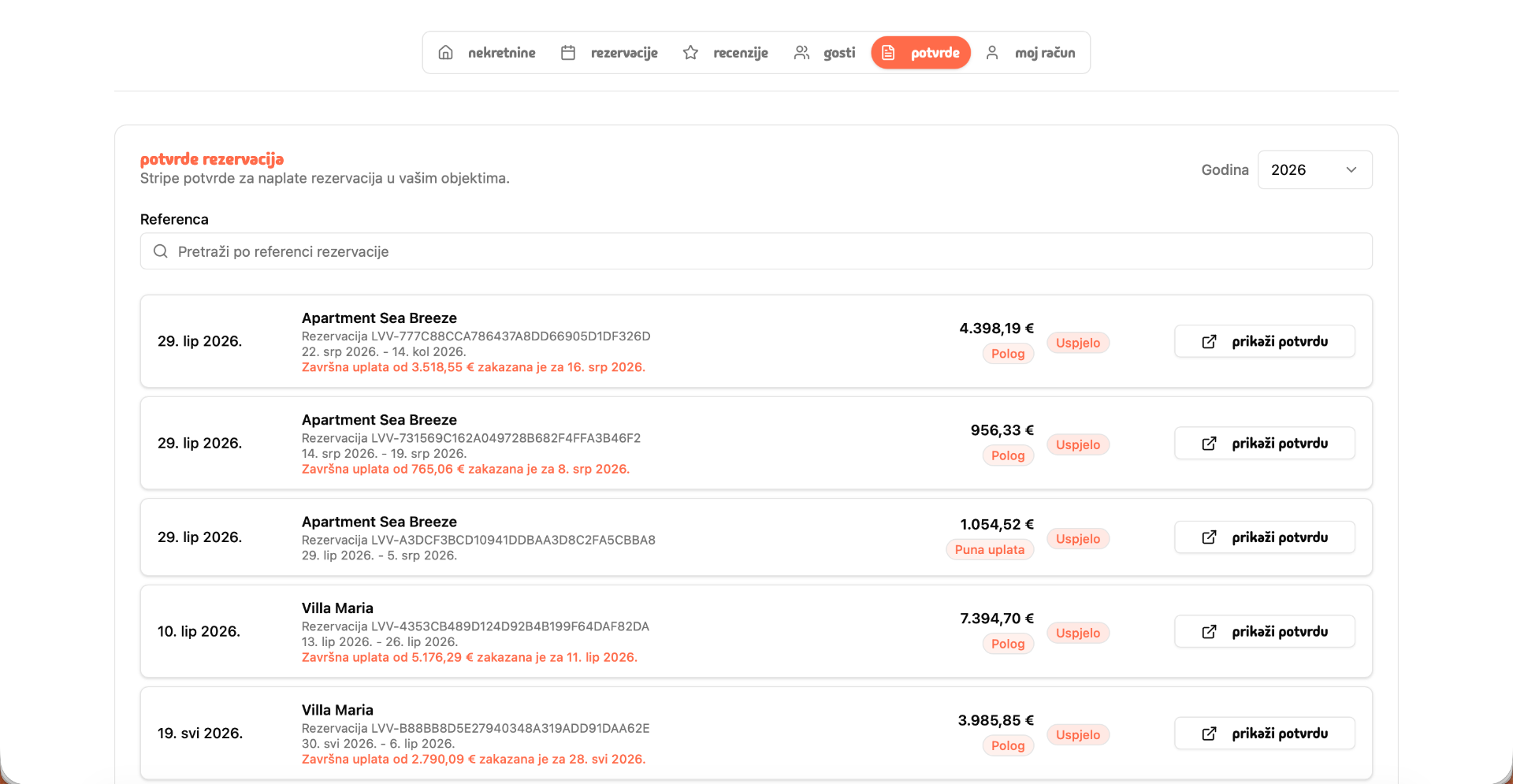Click reference LVV-777C88CCA786437A8DD66905D1DF326D
Screen dimensions: 1513x784
click(x=511, y=336)
